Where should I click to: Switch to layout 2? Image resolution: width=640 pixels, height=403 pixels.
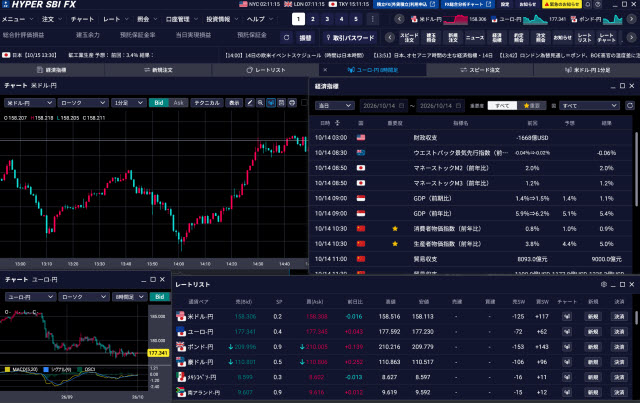(x=313, y=19)
